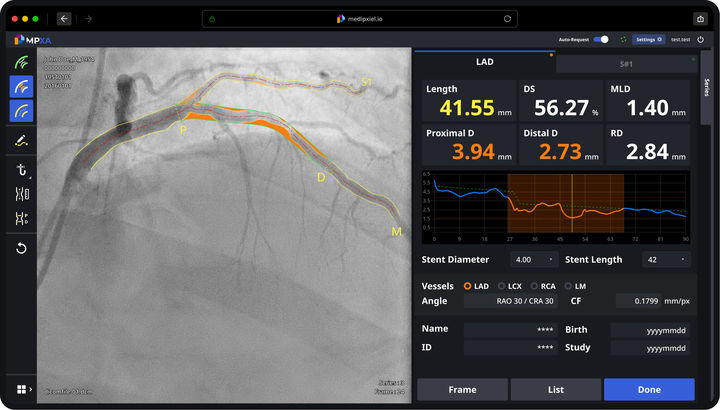This screenshot has height=410, width=720.
Task: Select the LAD vessel radio
Action: (467, 286)
